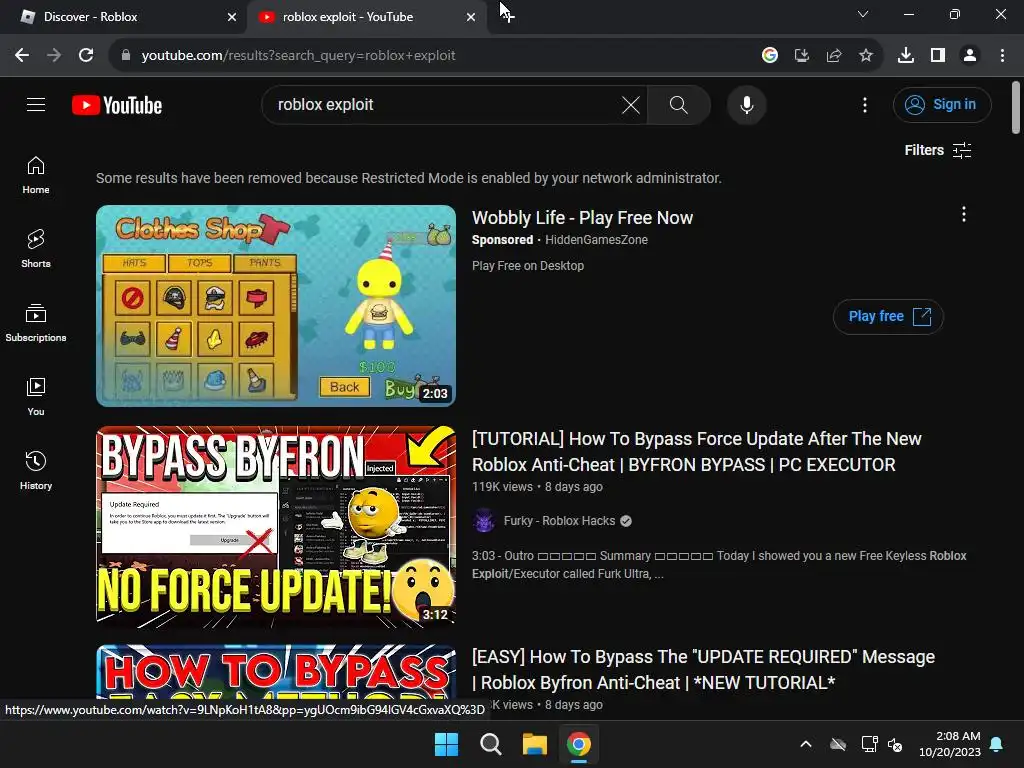Open notifications bell in tray
The width and height of the screenshot is (1024, 768).
(997, 744)
